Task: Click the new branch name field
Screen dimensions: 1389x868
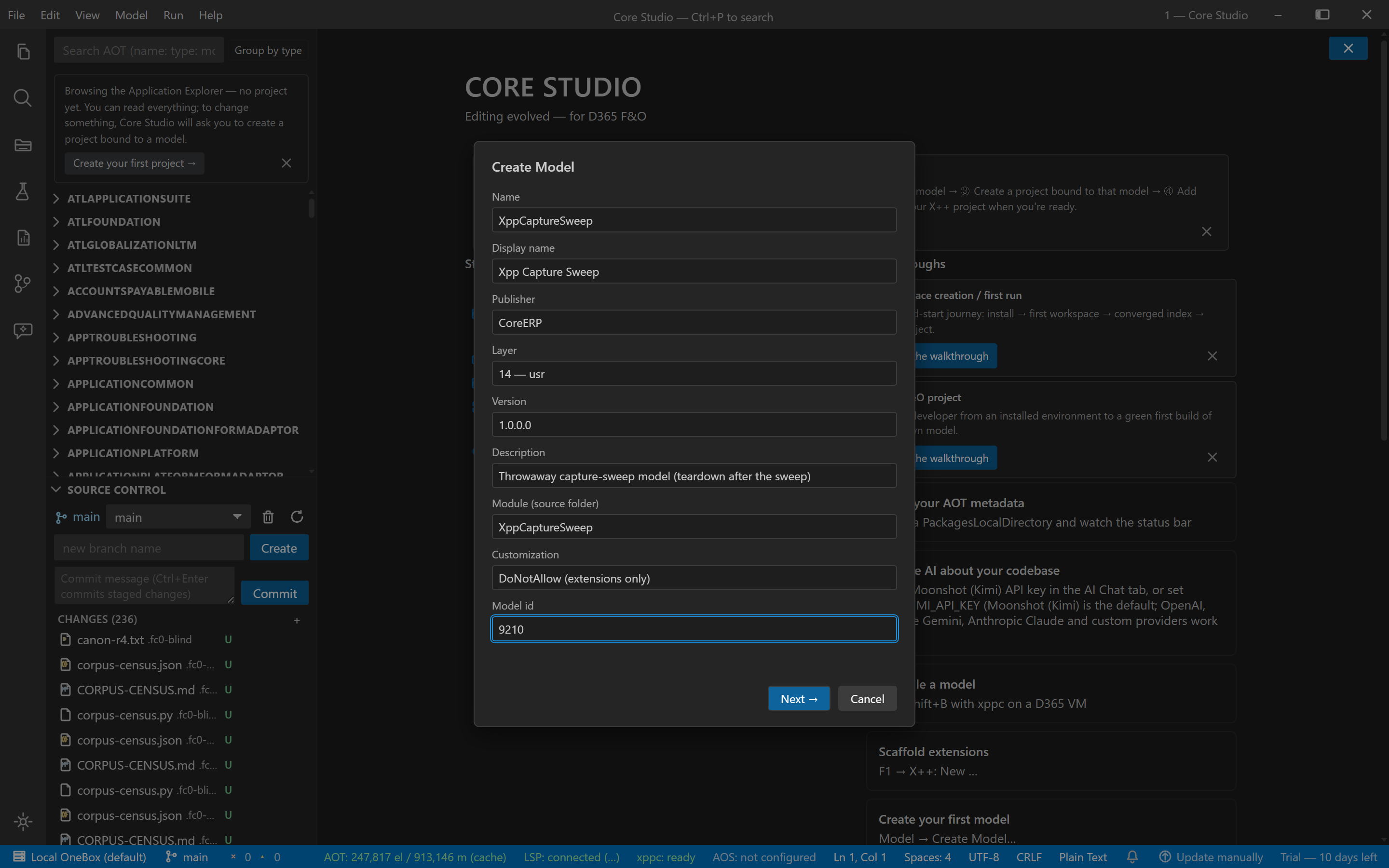Action: tap(149, 548)
